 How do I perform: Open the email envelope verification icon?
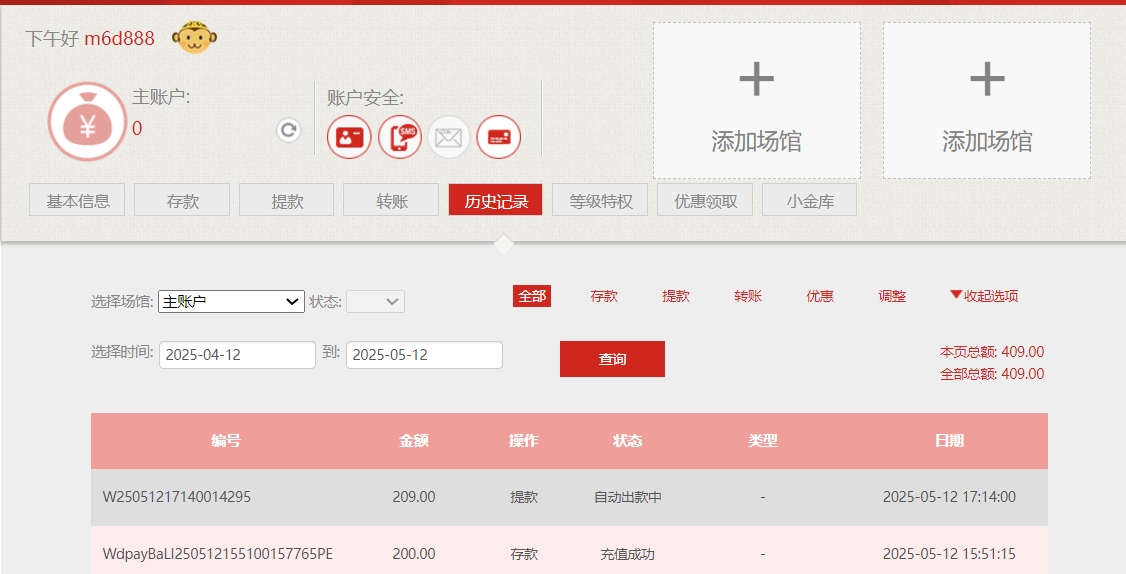coord(449,137)
